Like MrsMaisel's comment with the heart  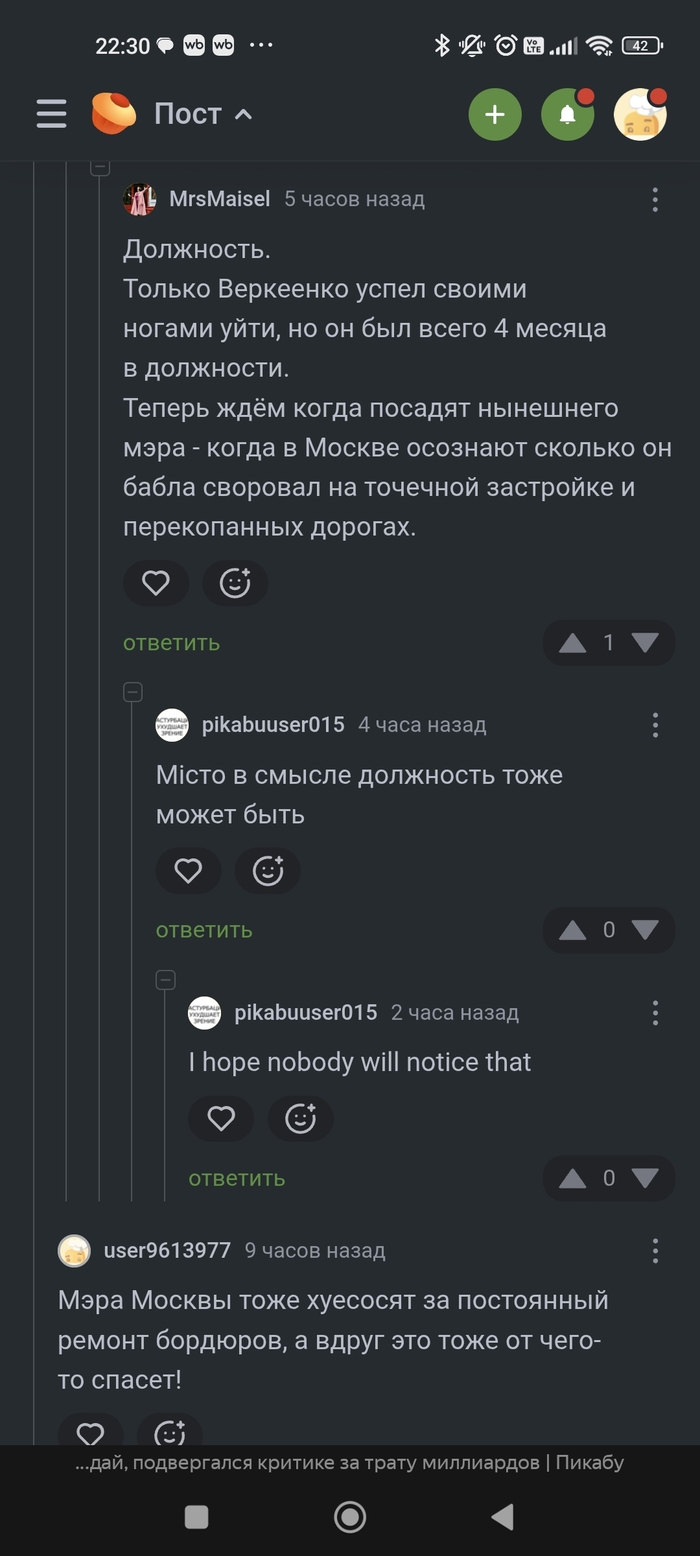click(x=156, y=583)
